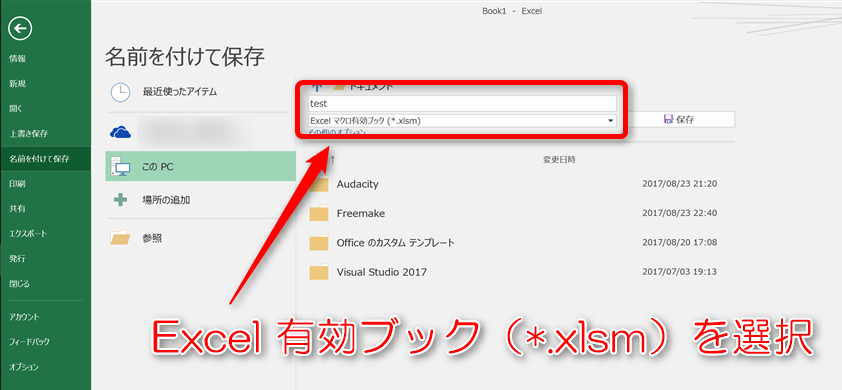Click the この PC computer icon

pos(120,168)
